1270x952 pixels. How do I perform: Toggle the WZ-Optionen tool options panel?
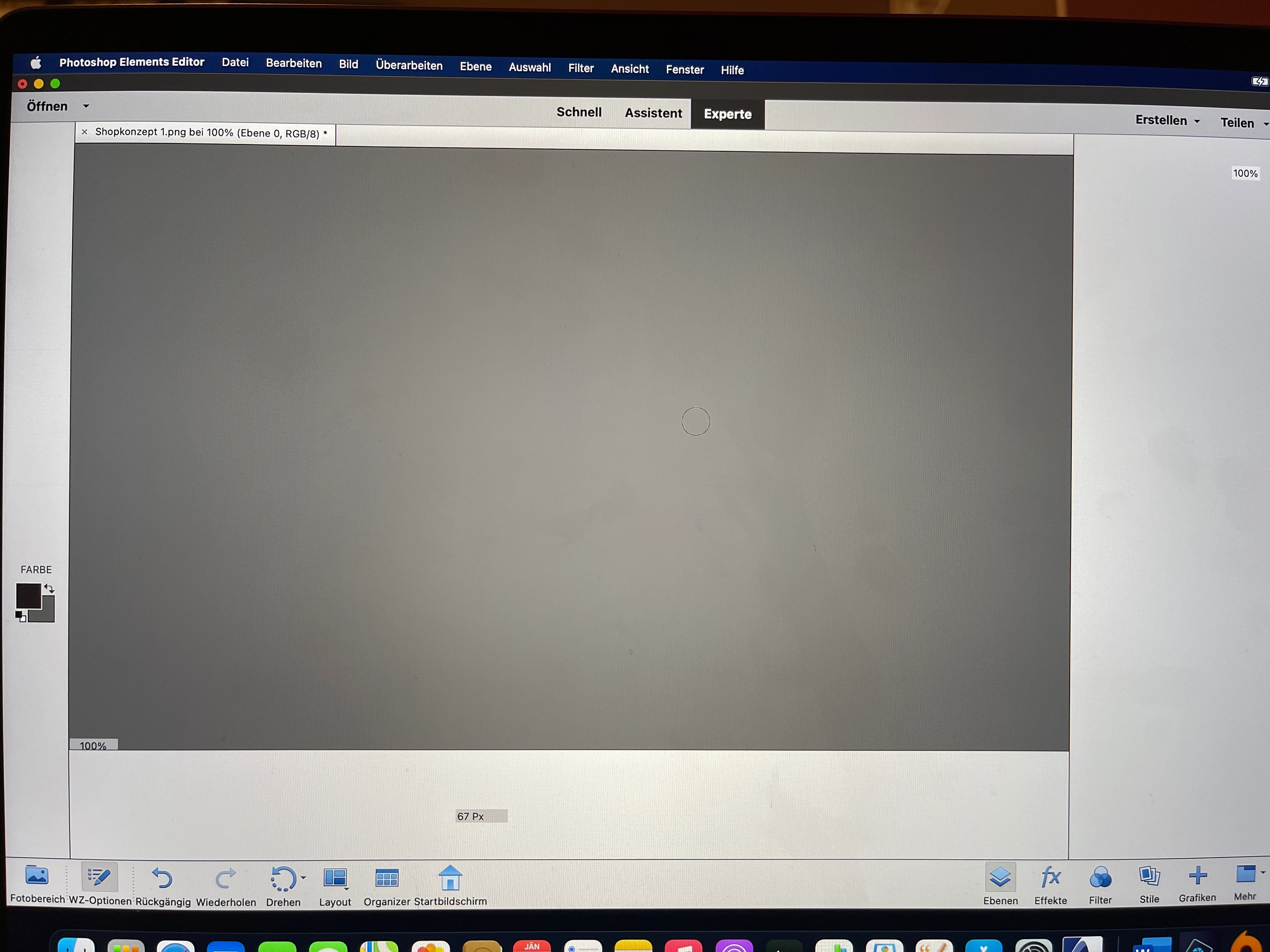point(99,877)
